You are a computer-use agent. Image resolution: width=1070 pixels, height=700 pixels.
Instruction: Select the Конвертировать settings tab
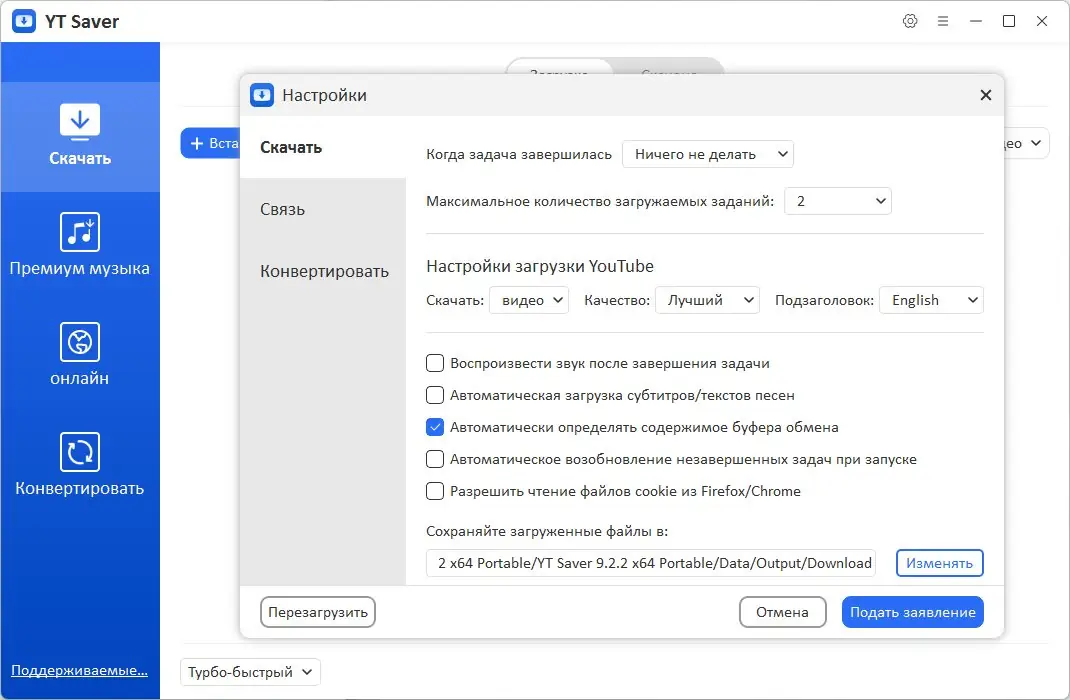[324, 271]
